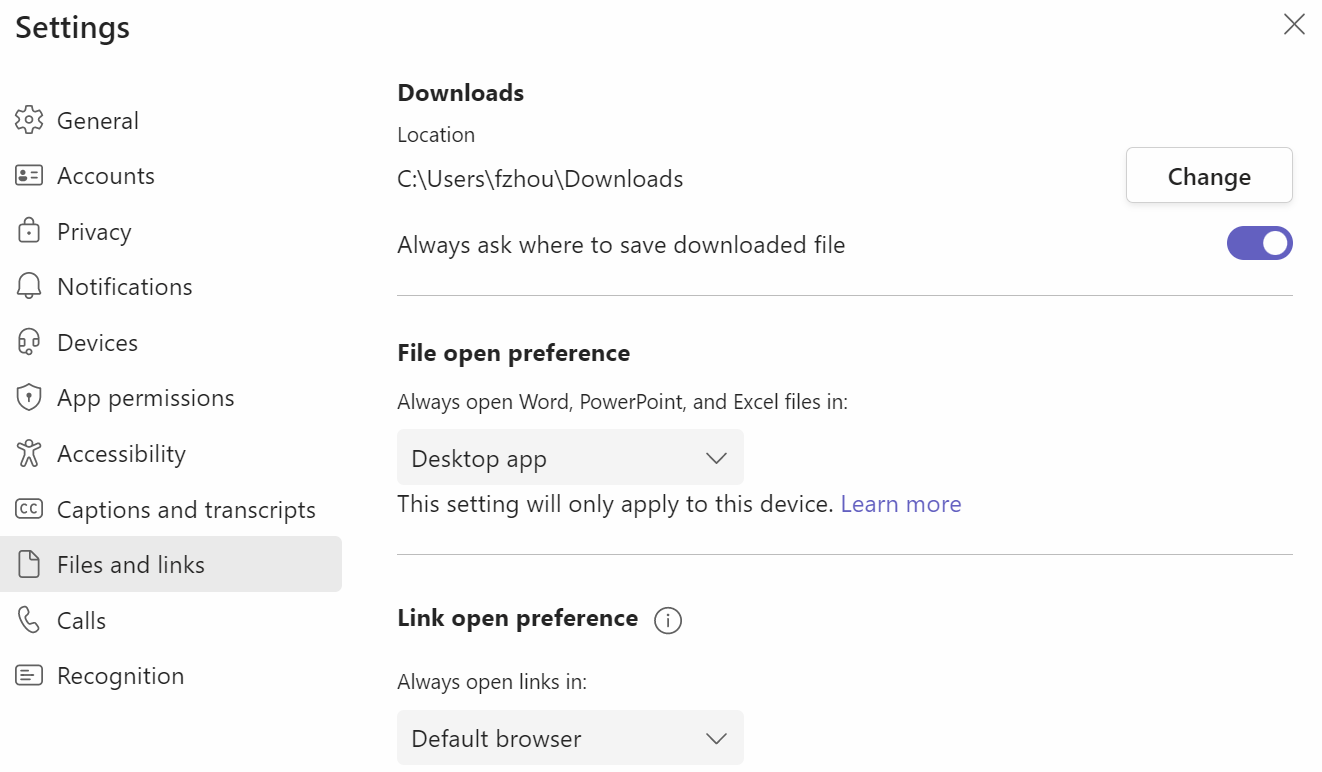Follow the Learn more link
Screen dimensions: 1322x772
click(x=900, y=504)
